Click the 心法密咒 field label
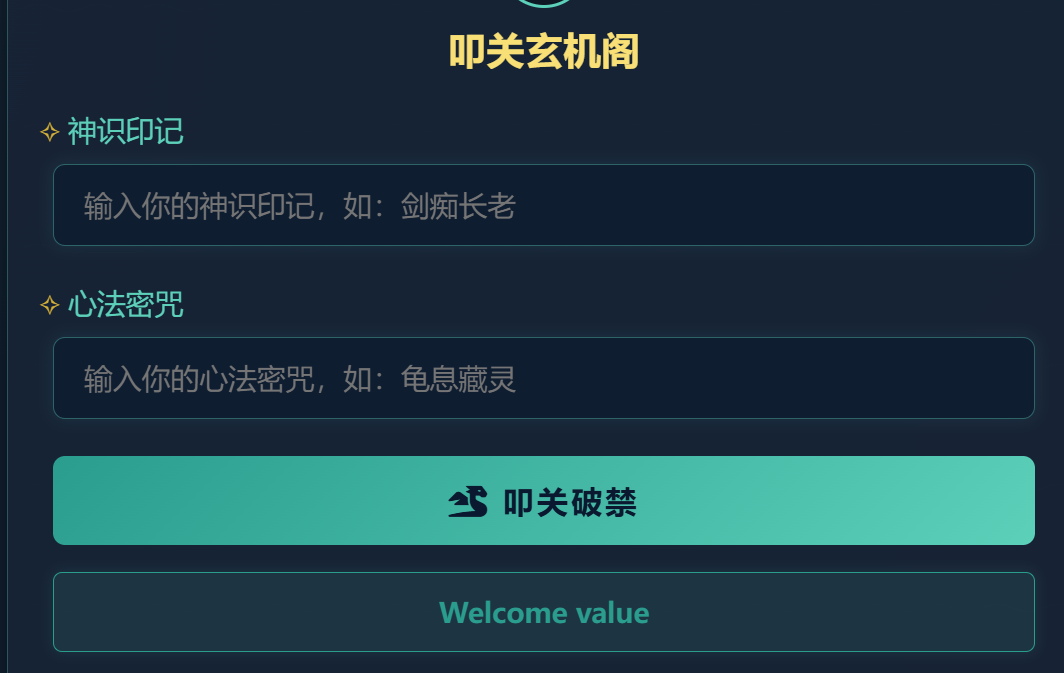The width and height of the screenshot is (1064, 673). [125, 305]
